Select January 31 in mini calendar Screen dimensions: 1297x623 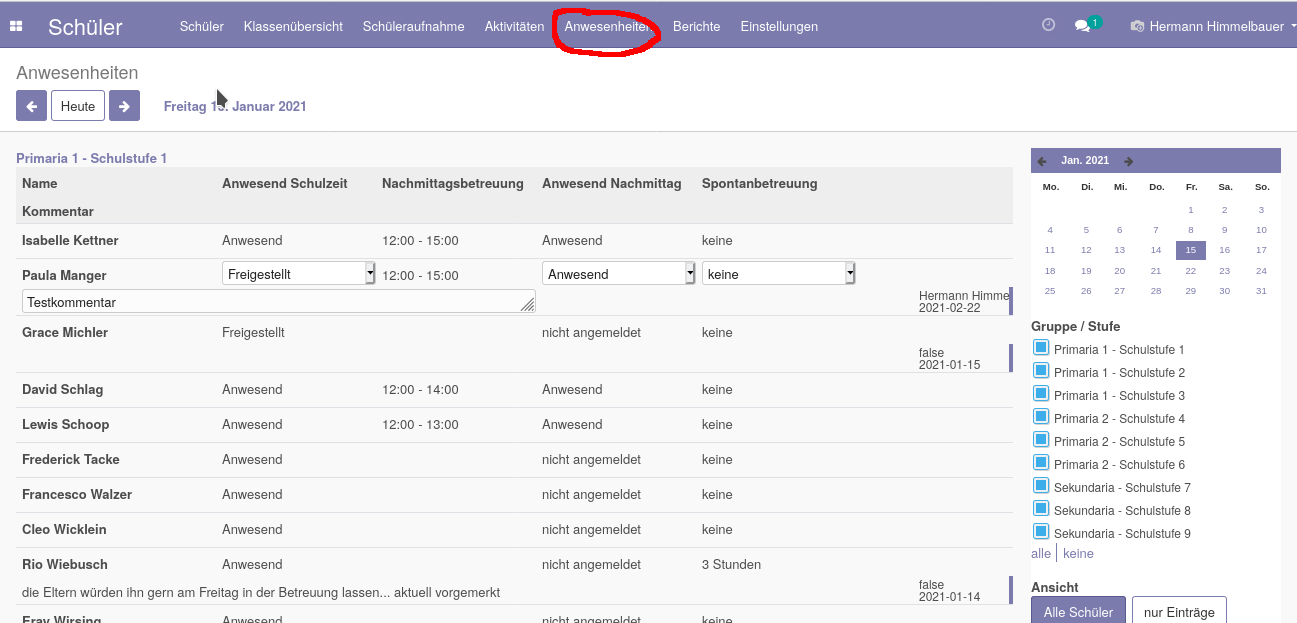1261,291
